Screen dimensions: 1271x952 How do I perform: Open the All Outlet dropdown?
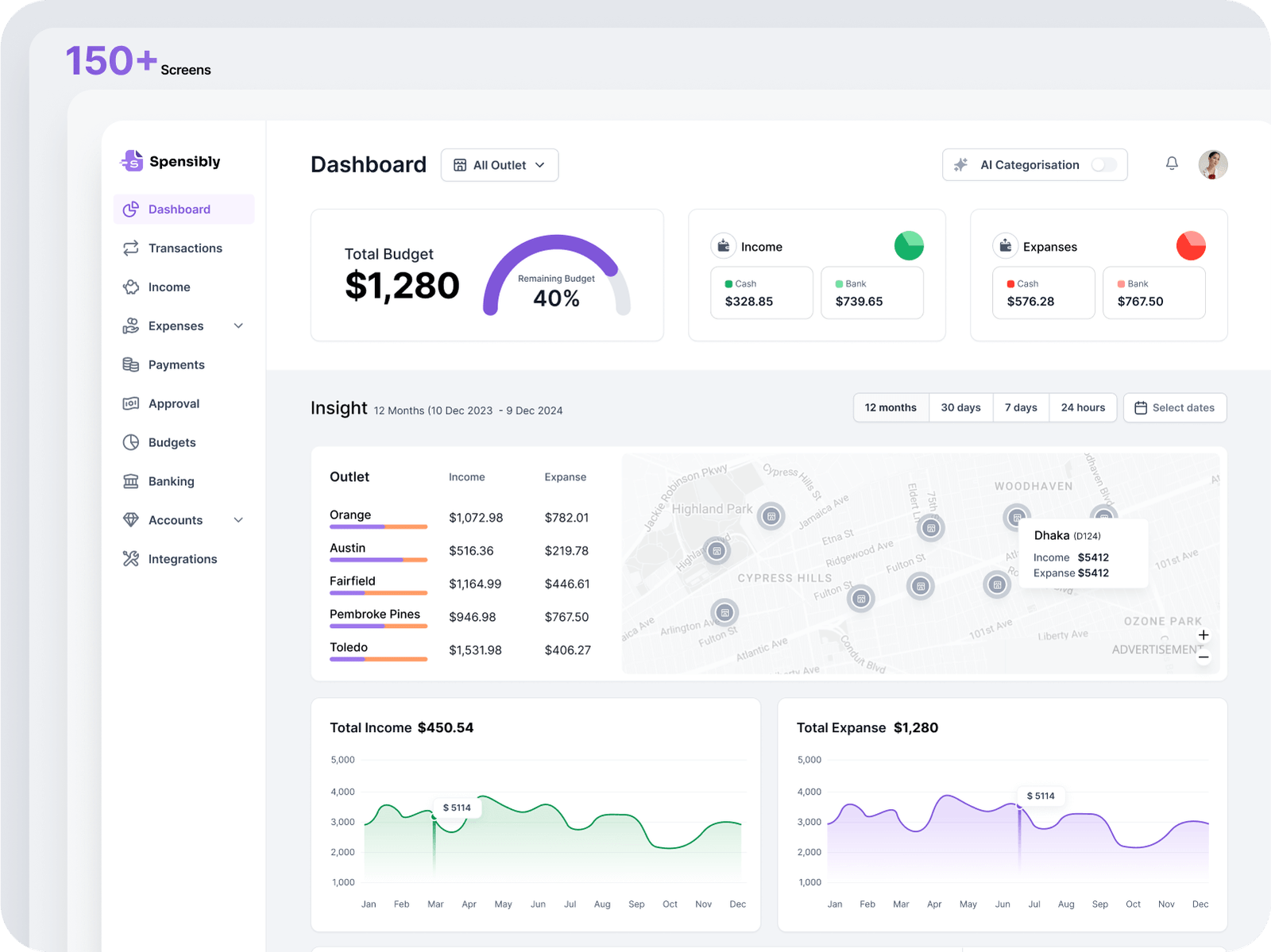click(x=500, y=165)
